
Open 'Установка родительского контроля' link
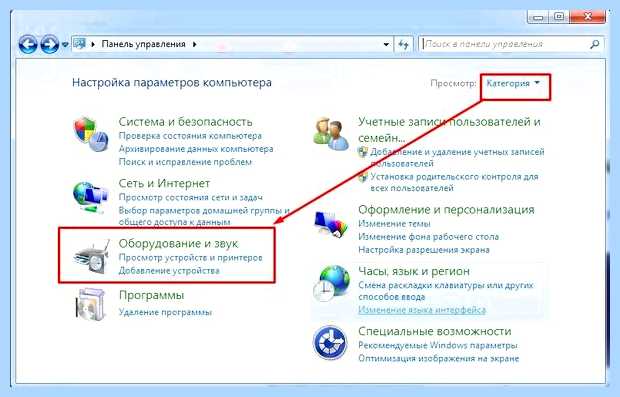[x=454, y=182]
